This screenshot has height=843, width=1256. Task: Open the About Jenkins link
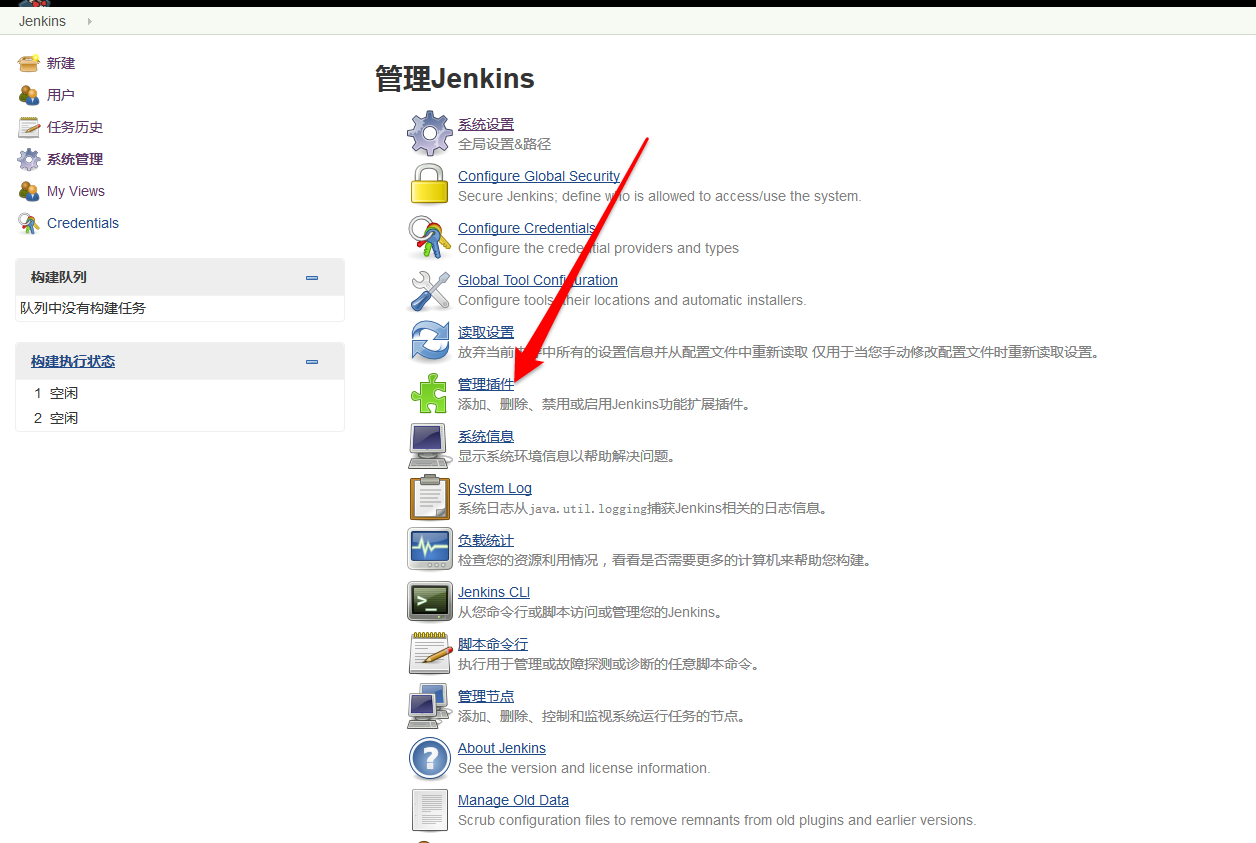(x=502, y=748)
